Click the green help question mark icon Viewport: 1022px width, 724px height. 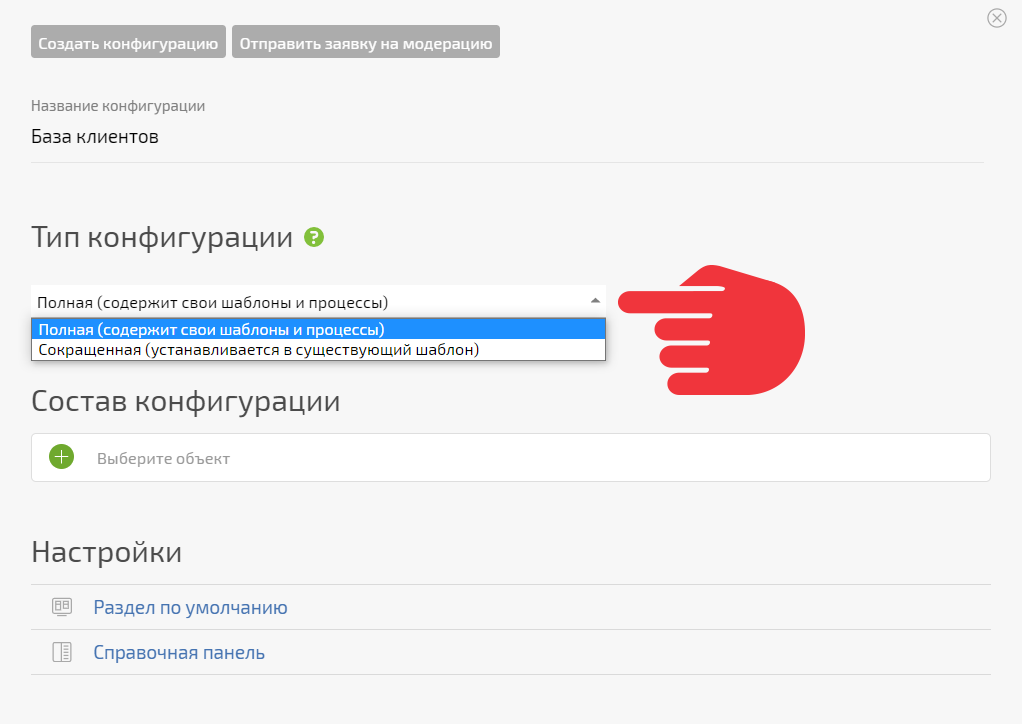point(314,237)
